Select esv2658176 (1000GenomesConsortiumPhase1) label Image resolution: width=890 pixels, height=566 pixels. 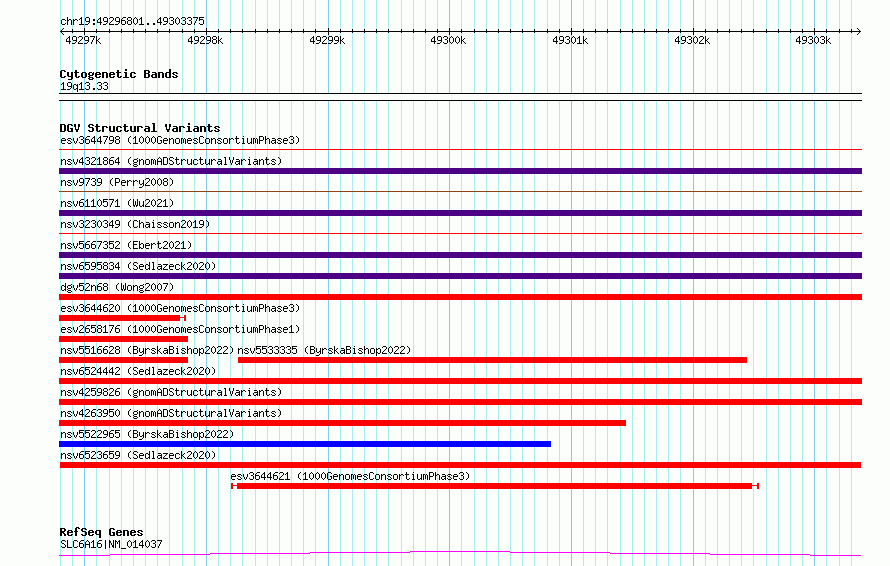[180, 329]
